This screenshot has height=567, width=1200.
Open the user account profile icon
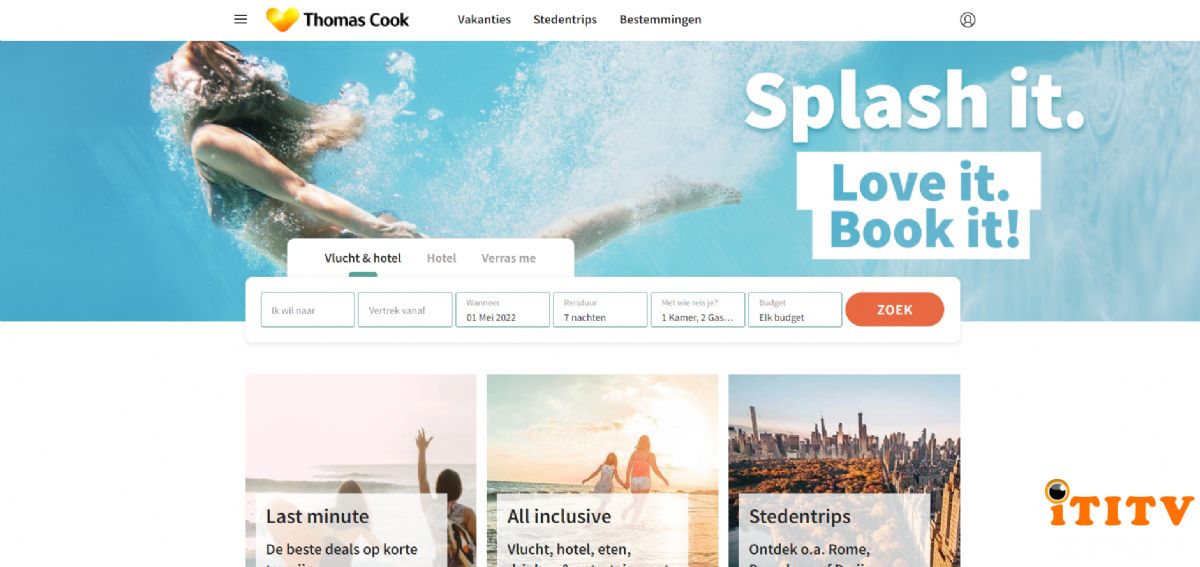click(x=967, y=19)
